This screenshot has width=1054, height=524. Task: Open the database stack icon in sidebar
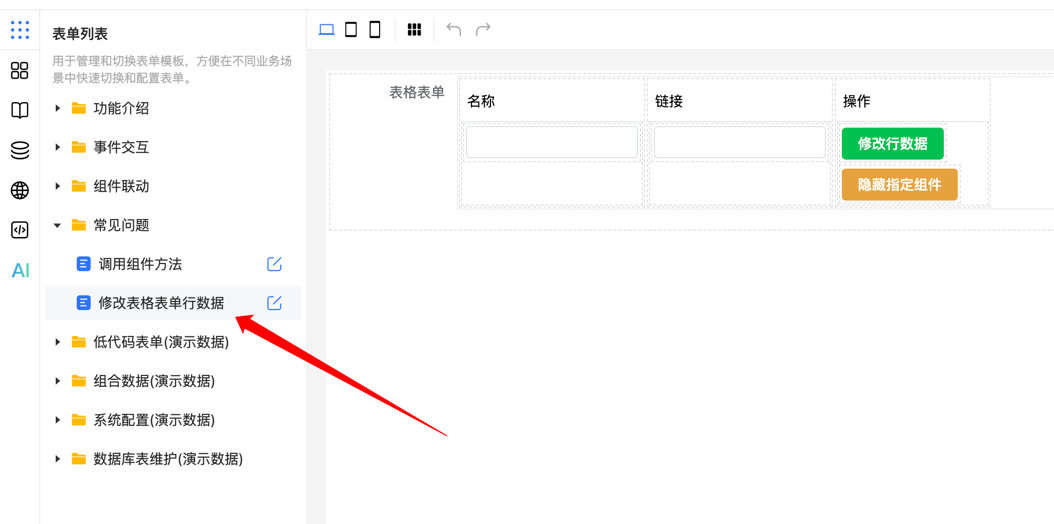coord(20,150)
